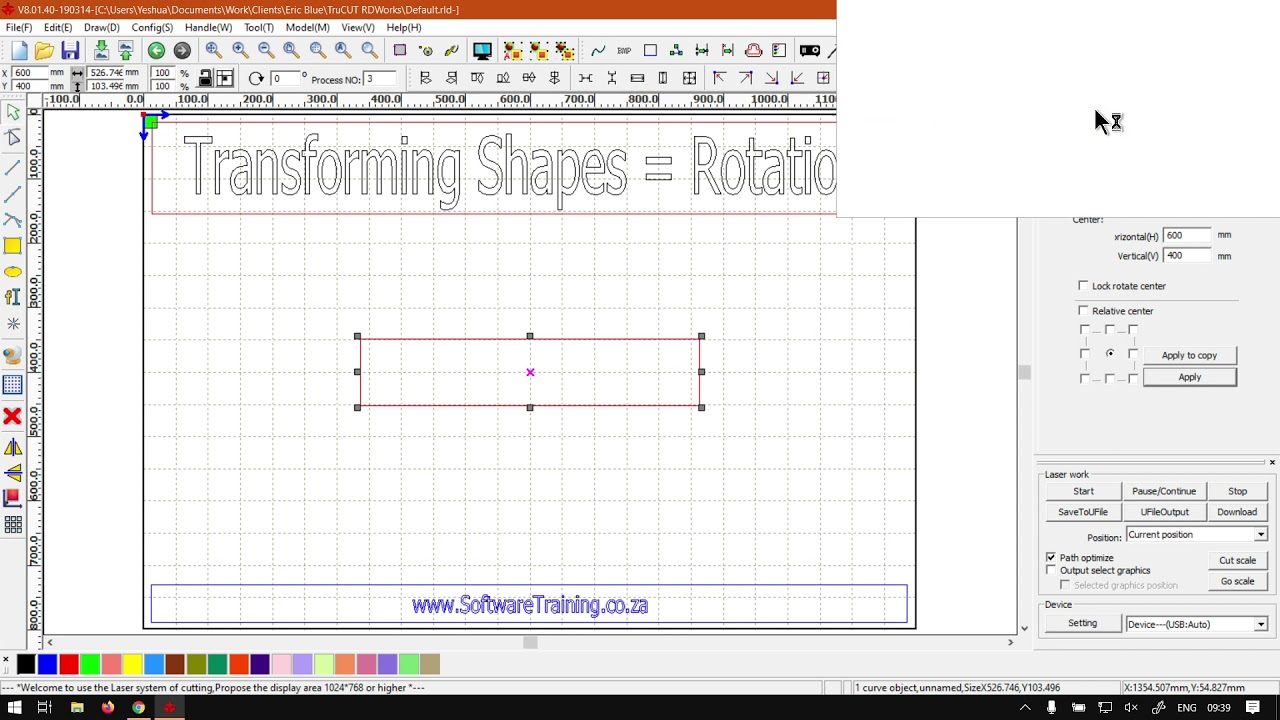Screen dimensions: 1280x720
Task: Click the device Setting button
Action: click(1082, 623)
